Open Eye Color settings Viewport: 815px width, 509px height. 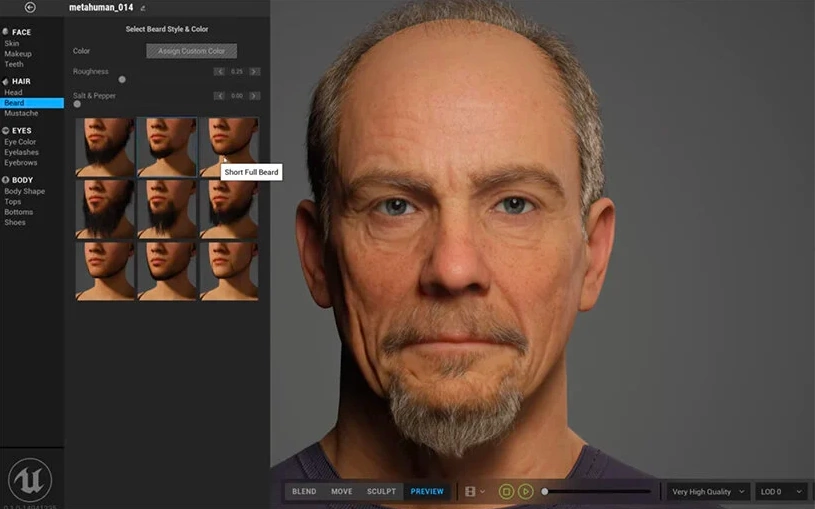pos(20,142)
